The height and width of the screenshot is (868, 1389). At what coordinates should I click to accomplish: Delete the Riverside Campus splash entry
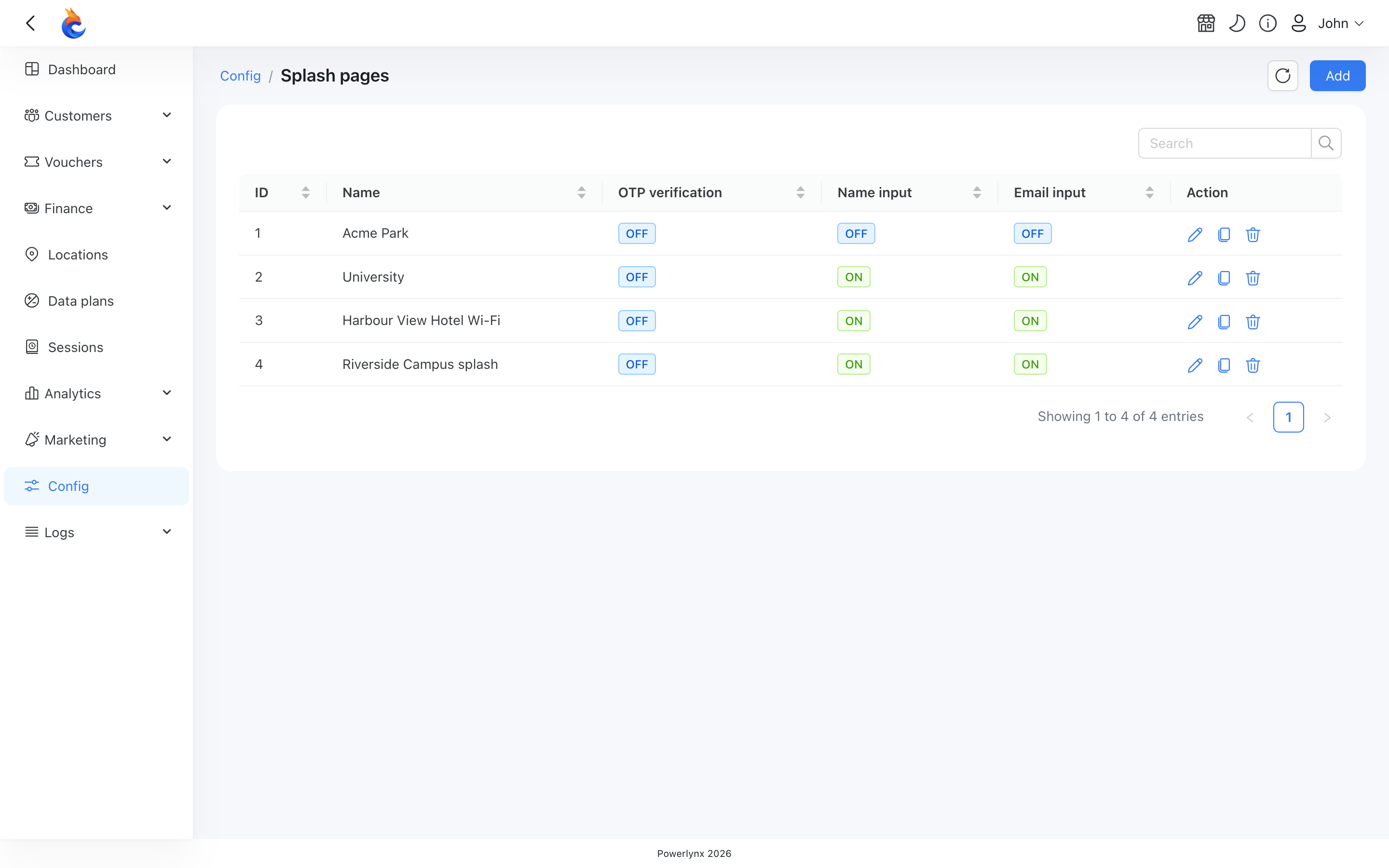pos(1253,365)
